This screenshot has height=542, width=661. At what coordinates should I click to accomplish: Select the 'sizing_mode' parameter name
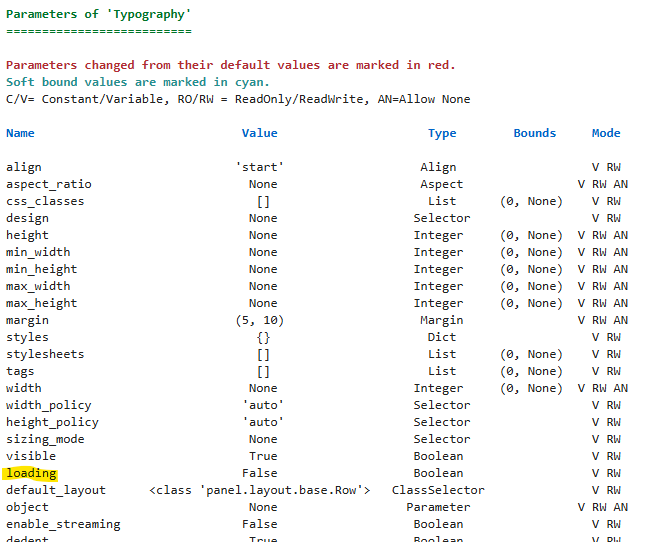(45, 439)
